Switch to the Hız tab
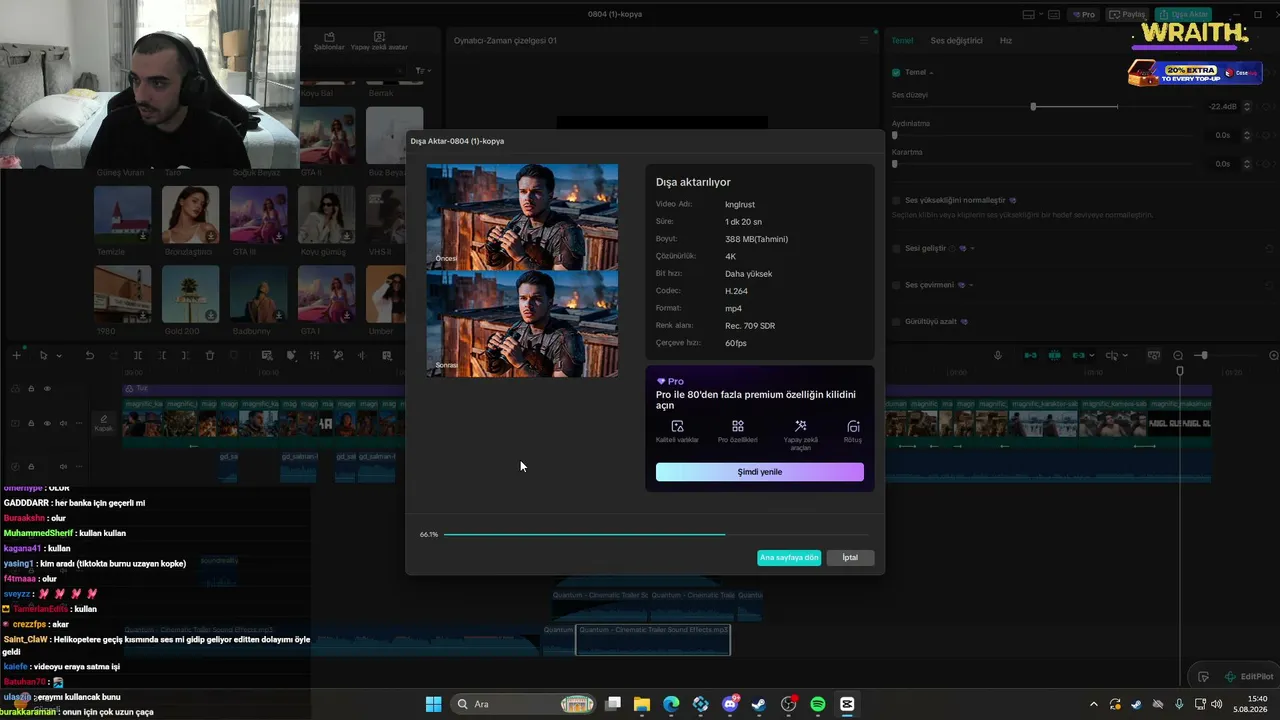Image resolution: width=1280 pixels, height=720 pixels. 1006,41
